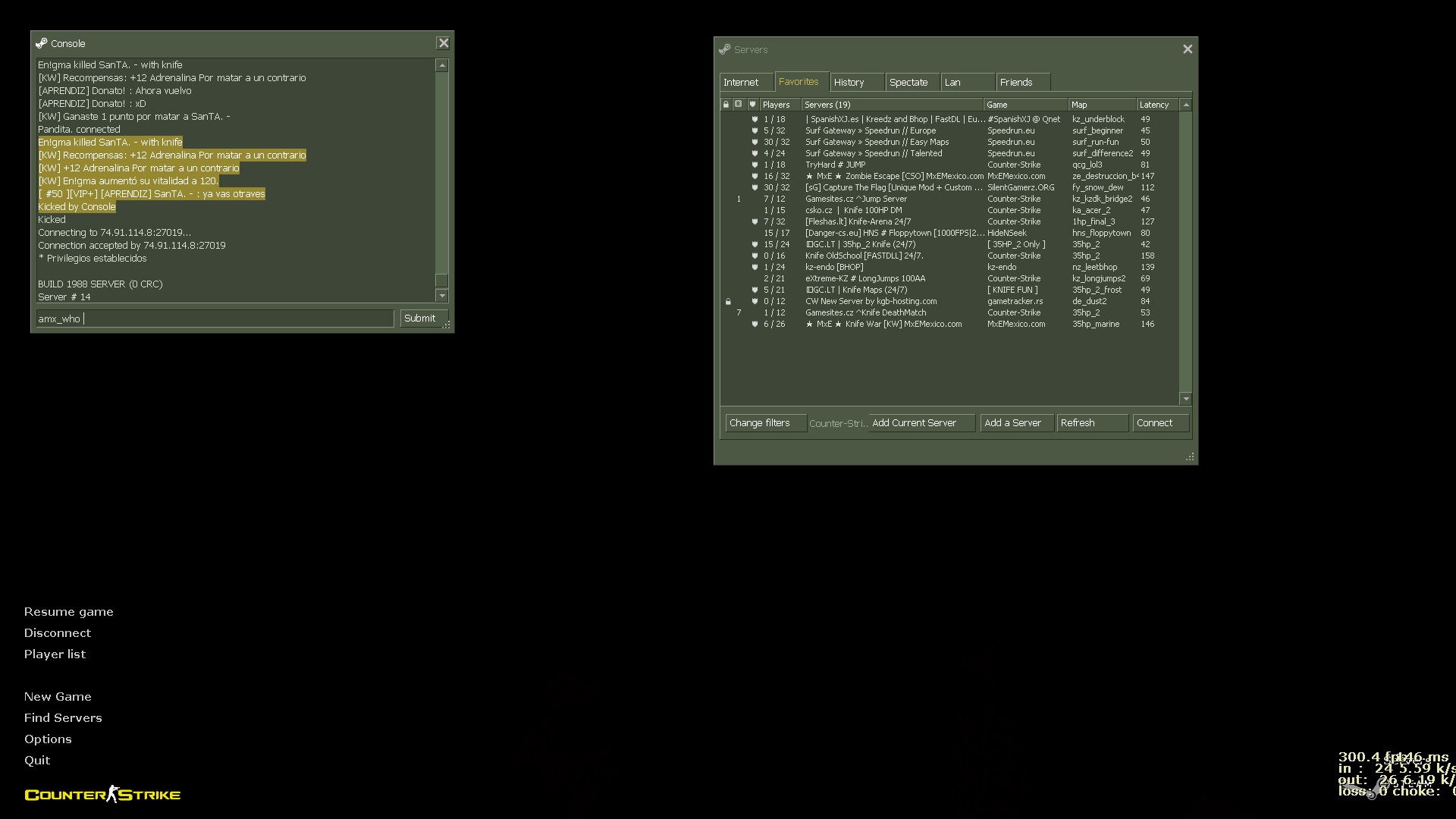Click console scrollbar up arrow
This screenshot has height=819, width=1456.
pos(442,66)
